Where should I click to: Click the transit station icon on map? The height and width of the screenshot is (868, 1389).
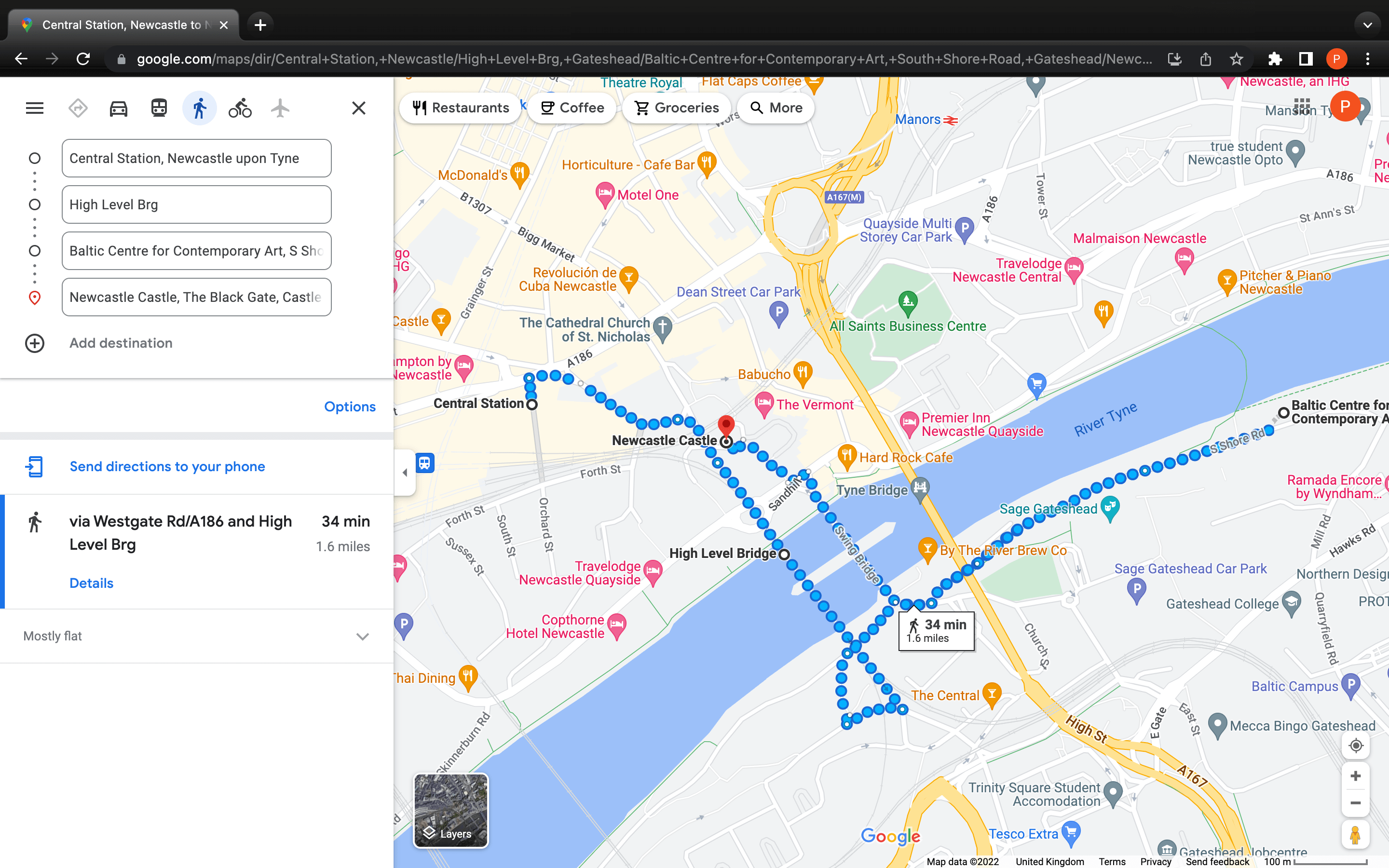[425, 463]
